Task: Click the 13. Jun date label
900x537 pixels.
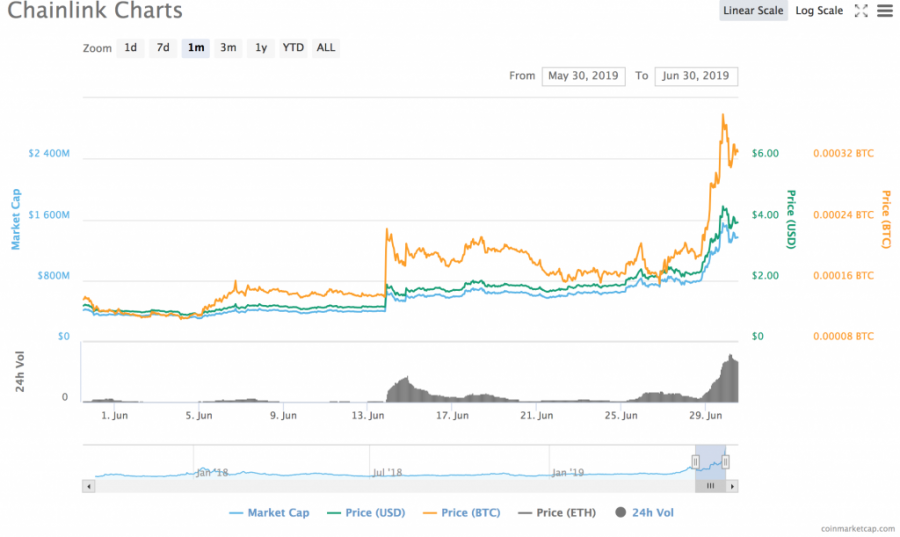Action: pyautogui.click(x=368, y=415)
